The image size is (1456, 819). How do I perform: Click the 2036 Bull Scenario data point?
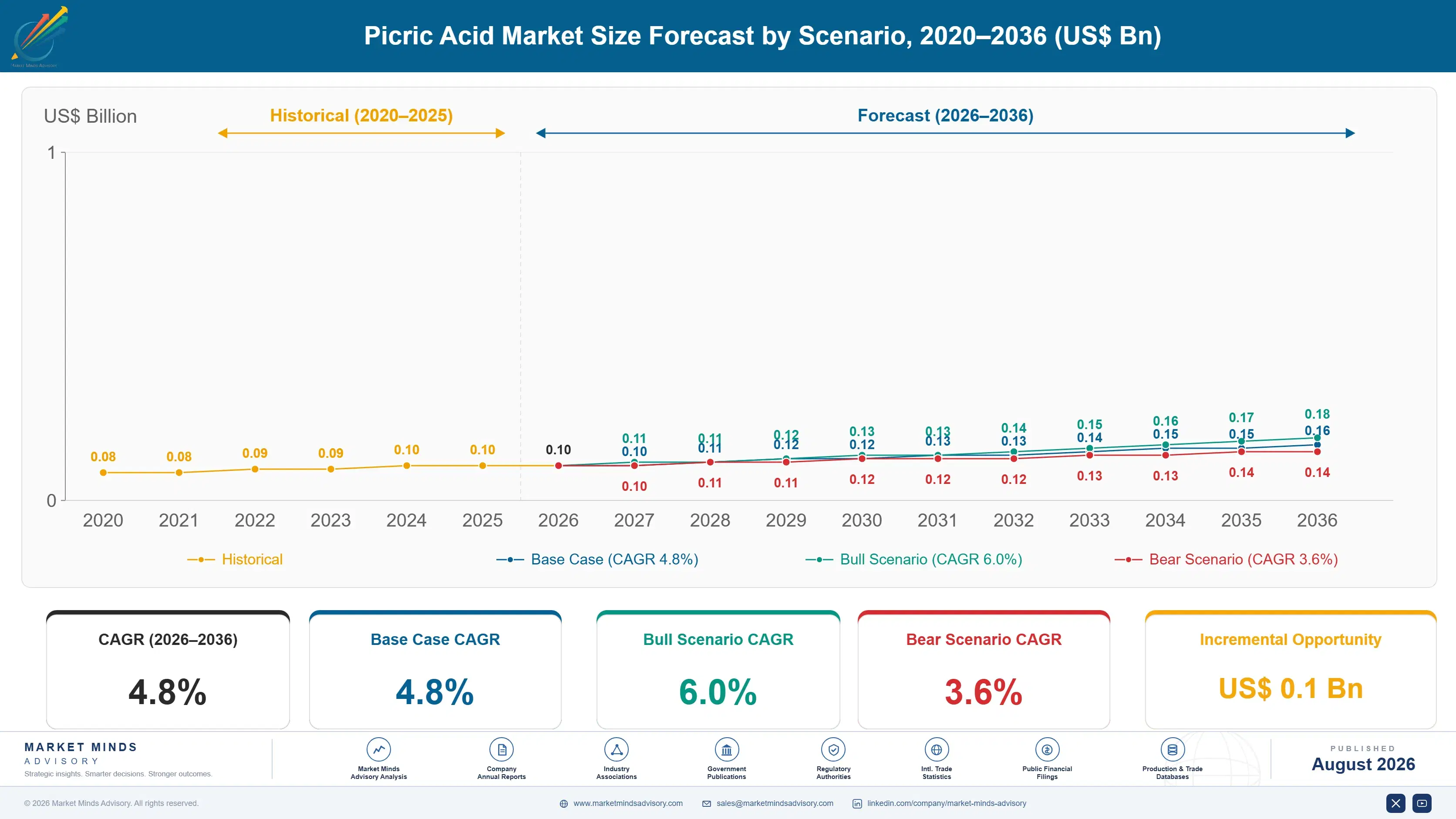(1317, 438)
